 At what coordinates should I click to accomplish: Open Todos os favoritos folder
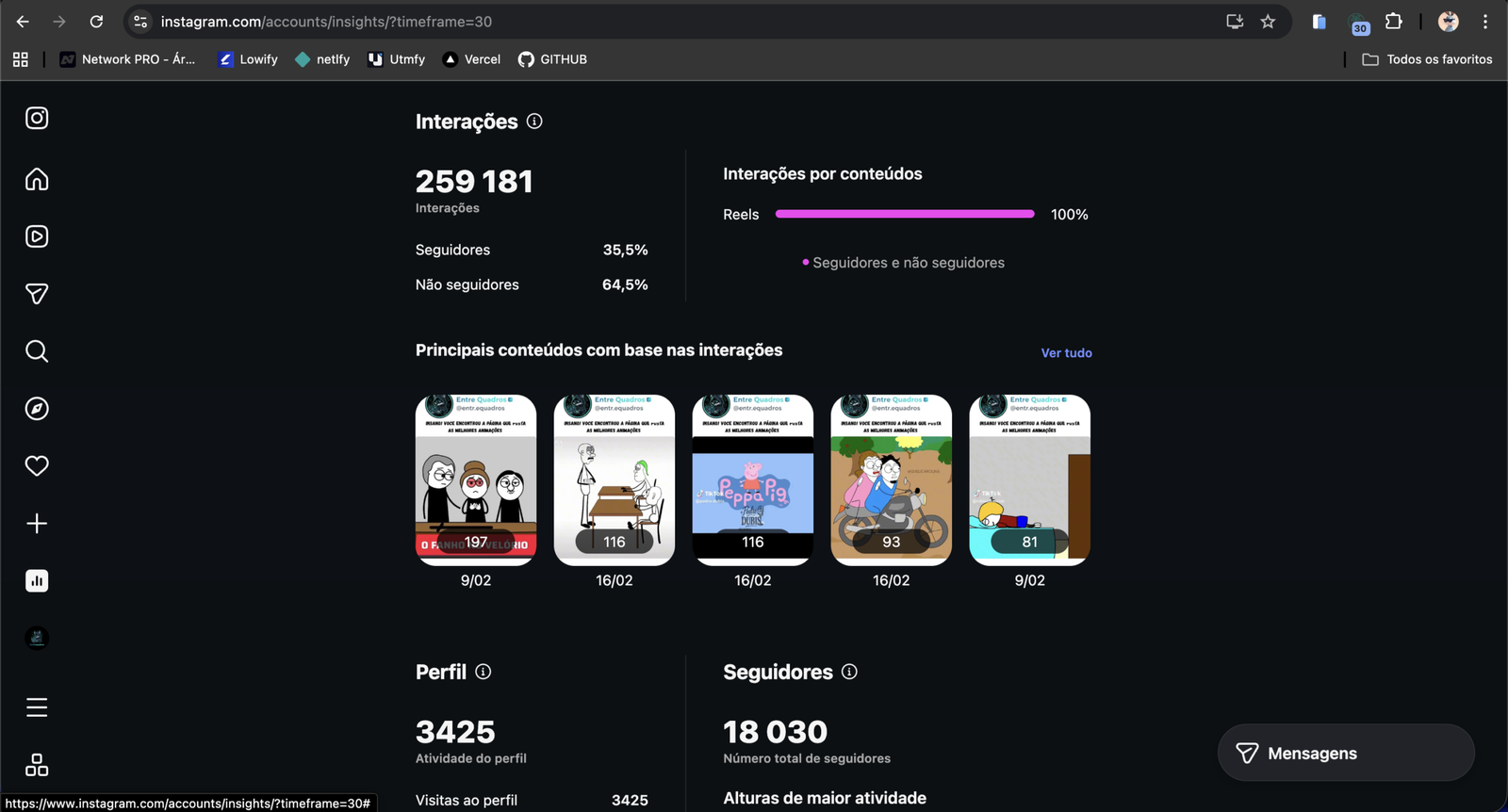pos(1427,59)
